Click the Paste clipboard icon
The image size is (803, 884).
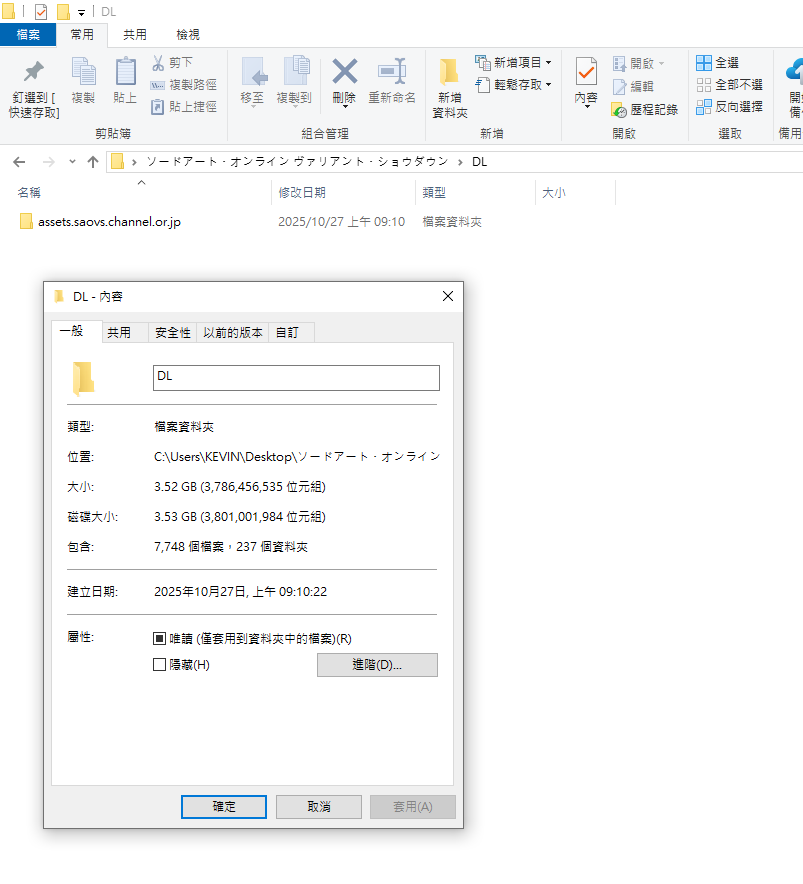tap(125, 72)
